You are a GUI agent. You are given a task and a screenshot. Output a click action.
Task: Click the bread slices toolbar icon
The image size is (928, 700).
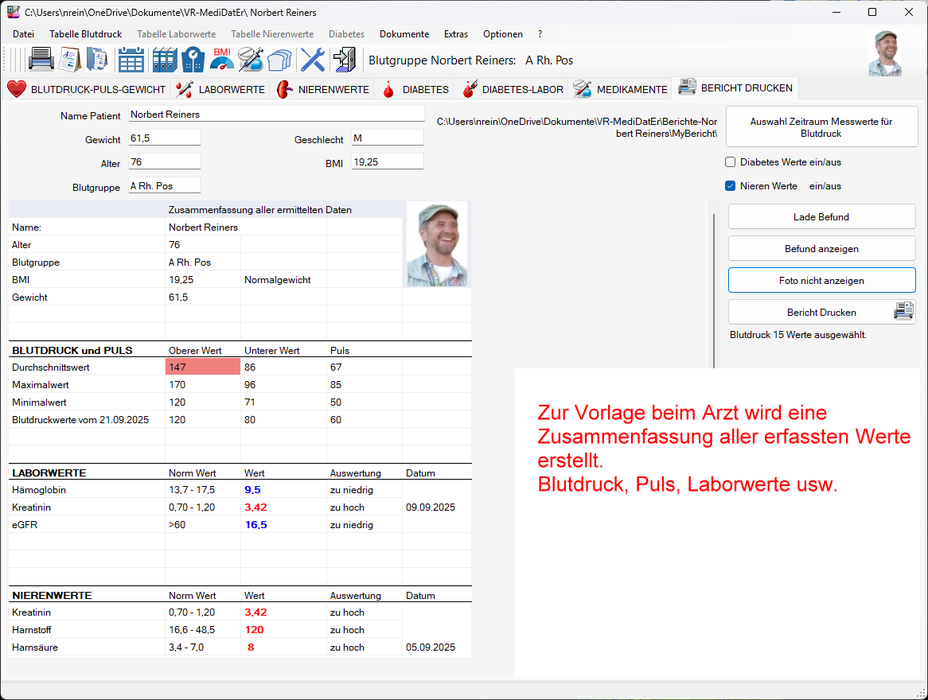point(279,60)
